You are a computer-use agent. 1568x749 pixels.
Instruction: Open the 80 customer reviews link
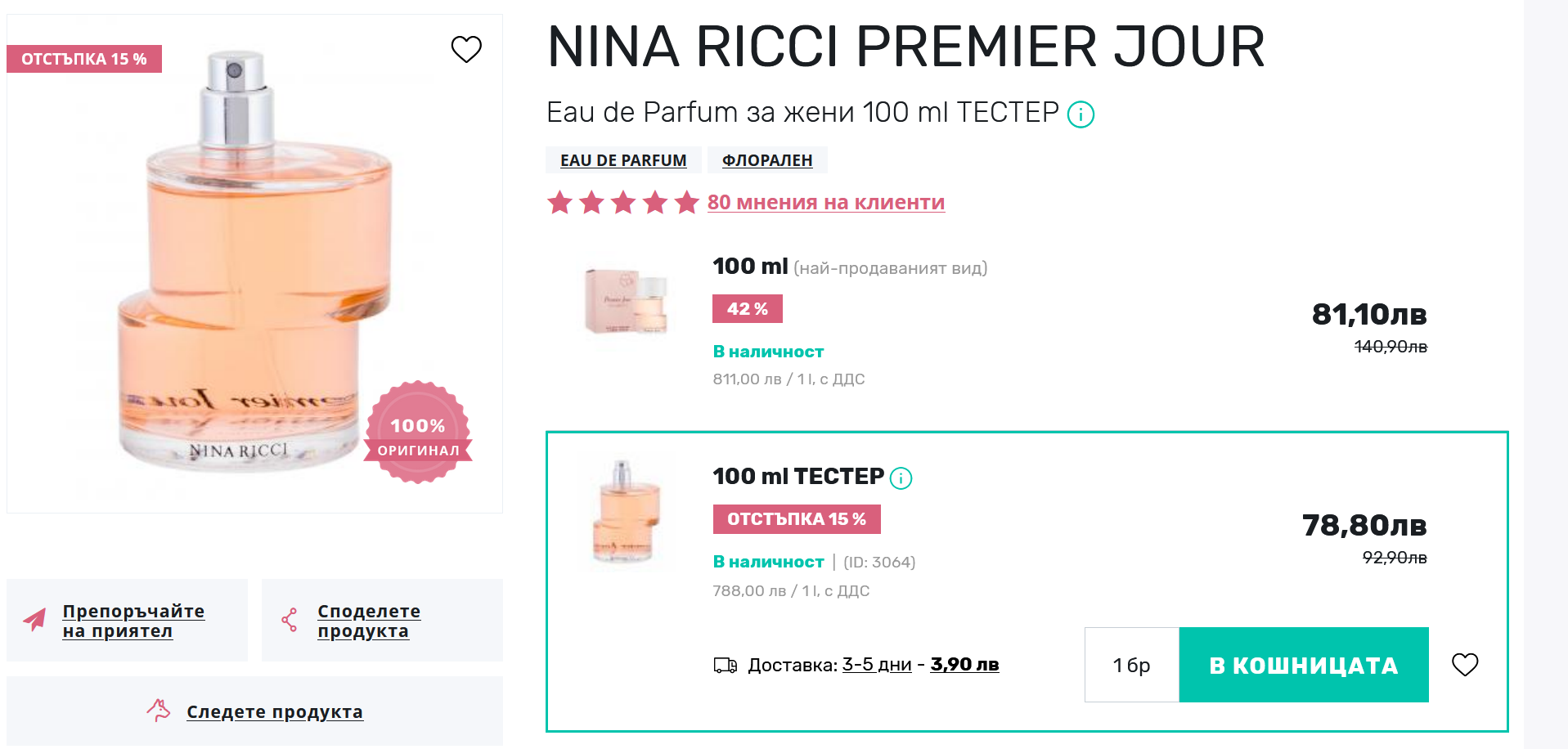[825, 202]
